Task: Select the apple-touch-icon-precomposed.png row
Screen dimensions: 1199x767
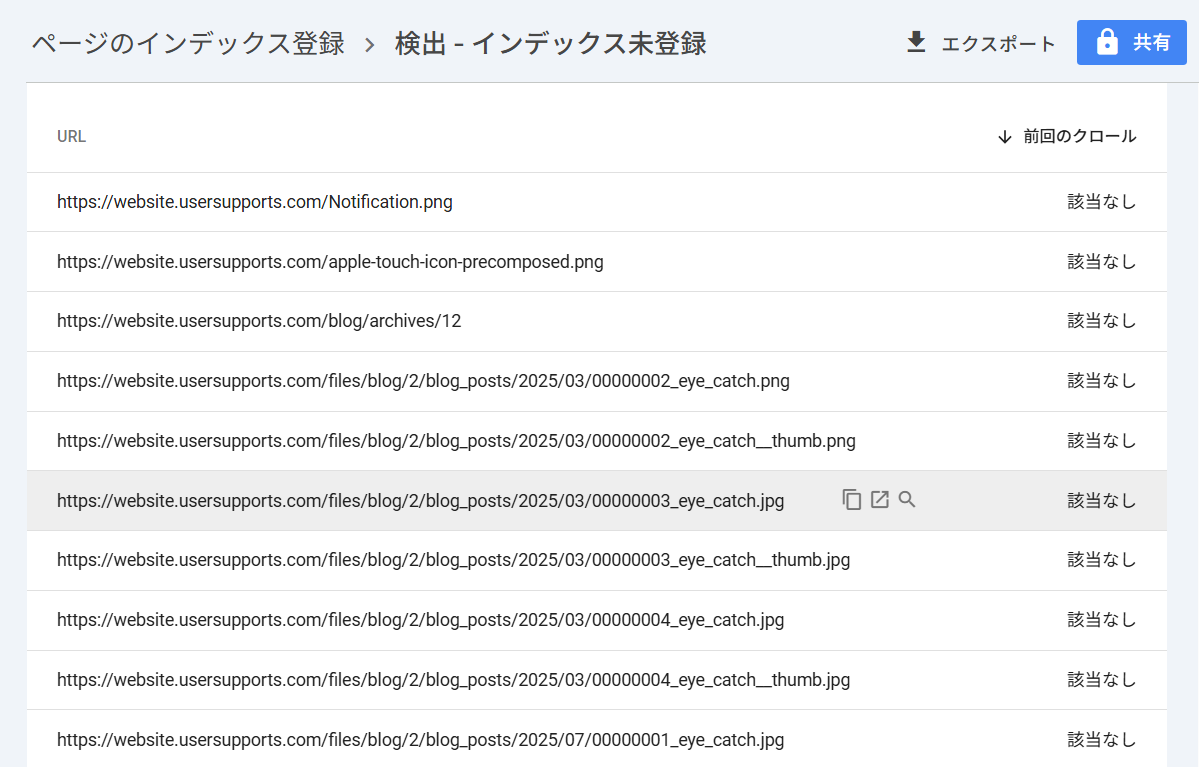Action: (330, 262)
